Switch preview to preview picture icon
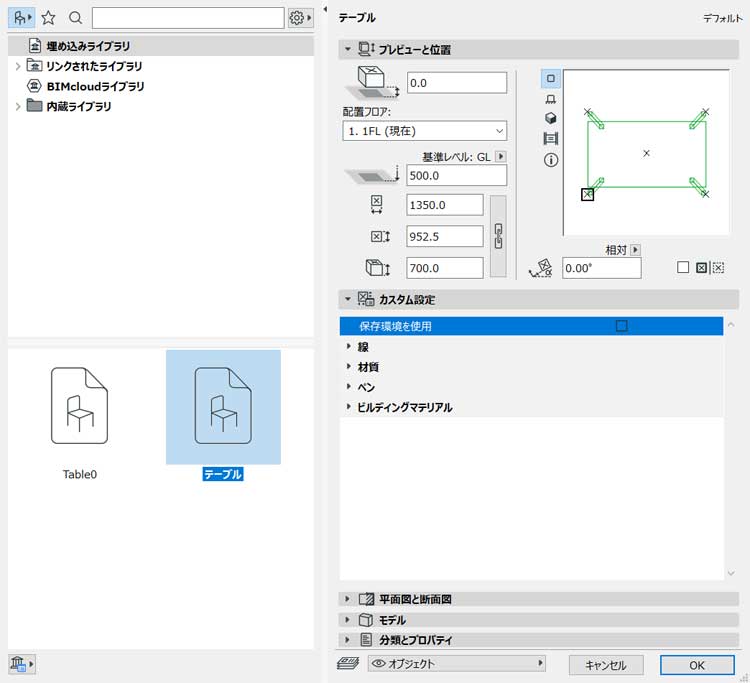The width and height of the screenshot is (750, 683). coord(551,139)
